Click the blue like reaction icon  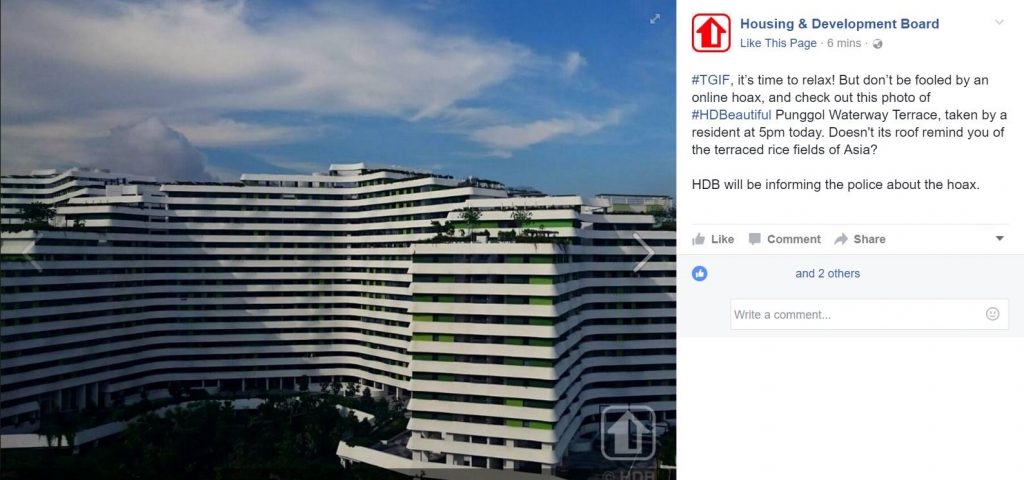click(699, 274)
